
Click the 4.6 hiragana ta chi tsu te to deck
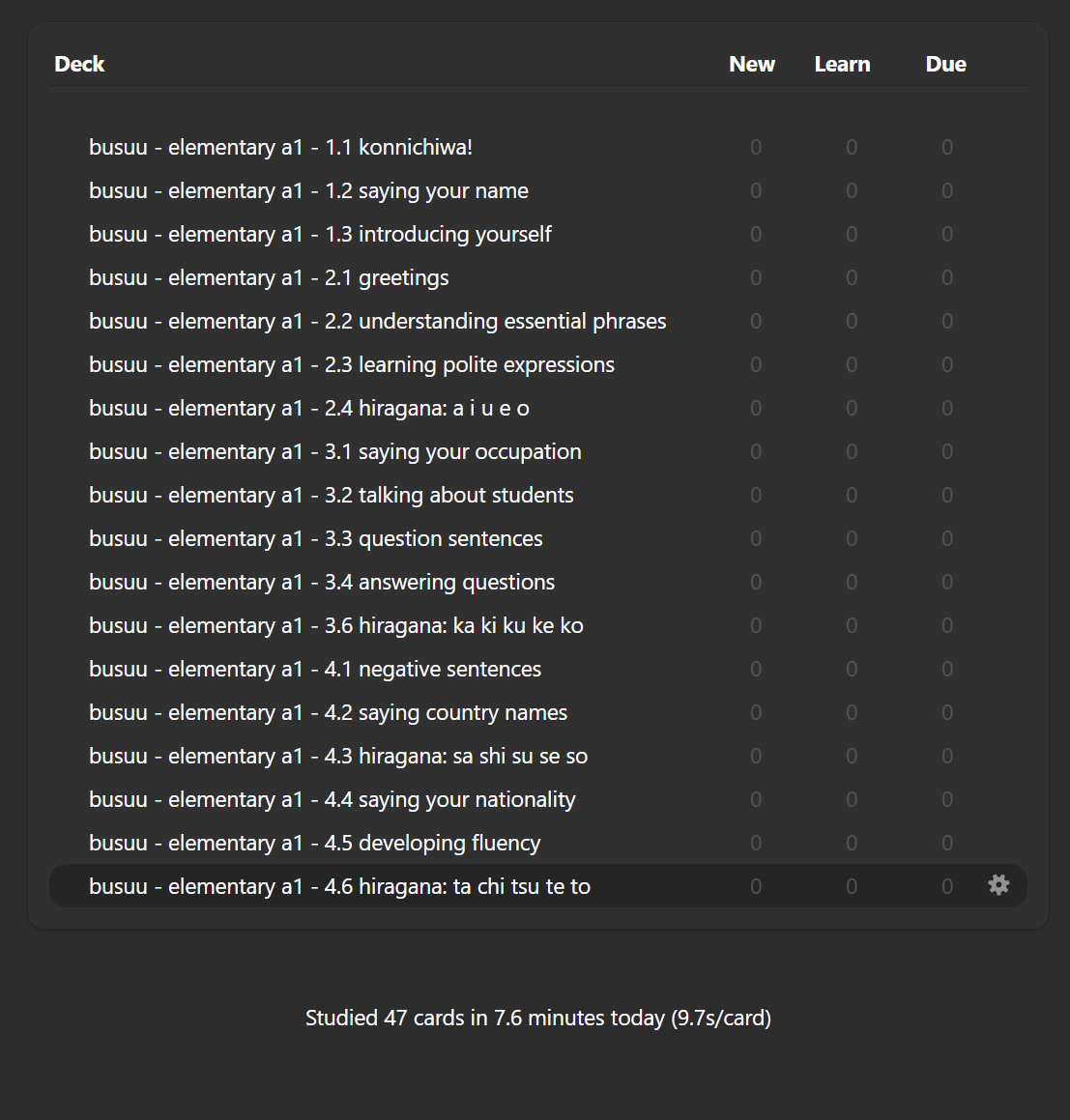(x=340, y=886)
